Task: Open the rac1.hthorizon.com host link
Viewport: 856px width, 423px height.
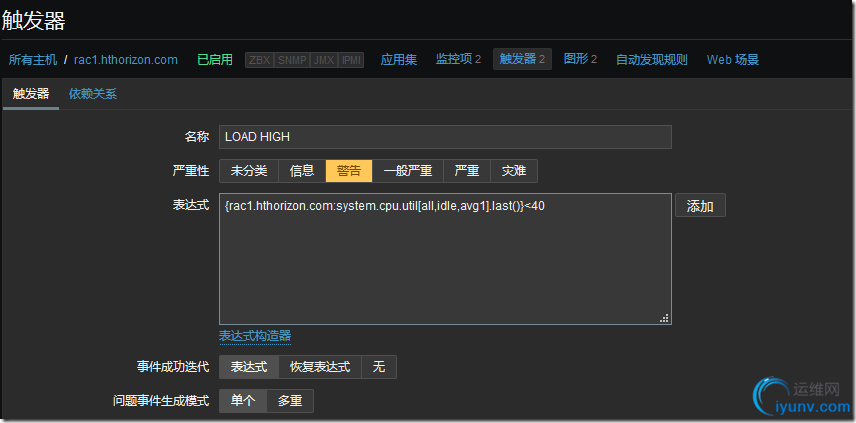Action: pyautogui.click(x=126, y=60)
